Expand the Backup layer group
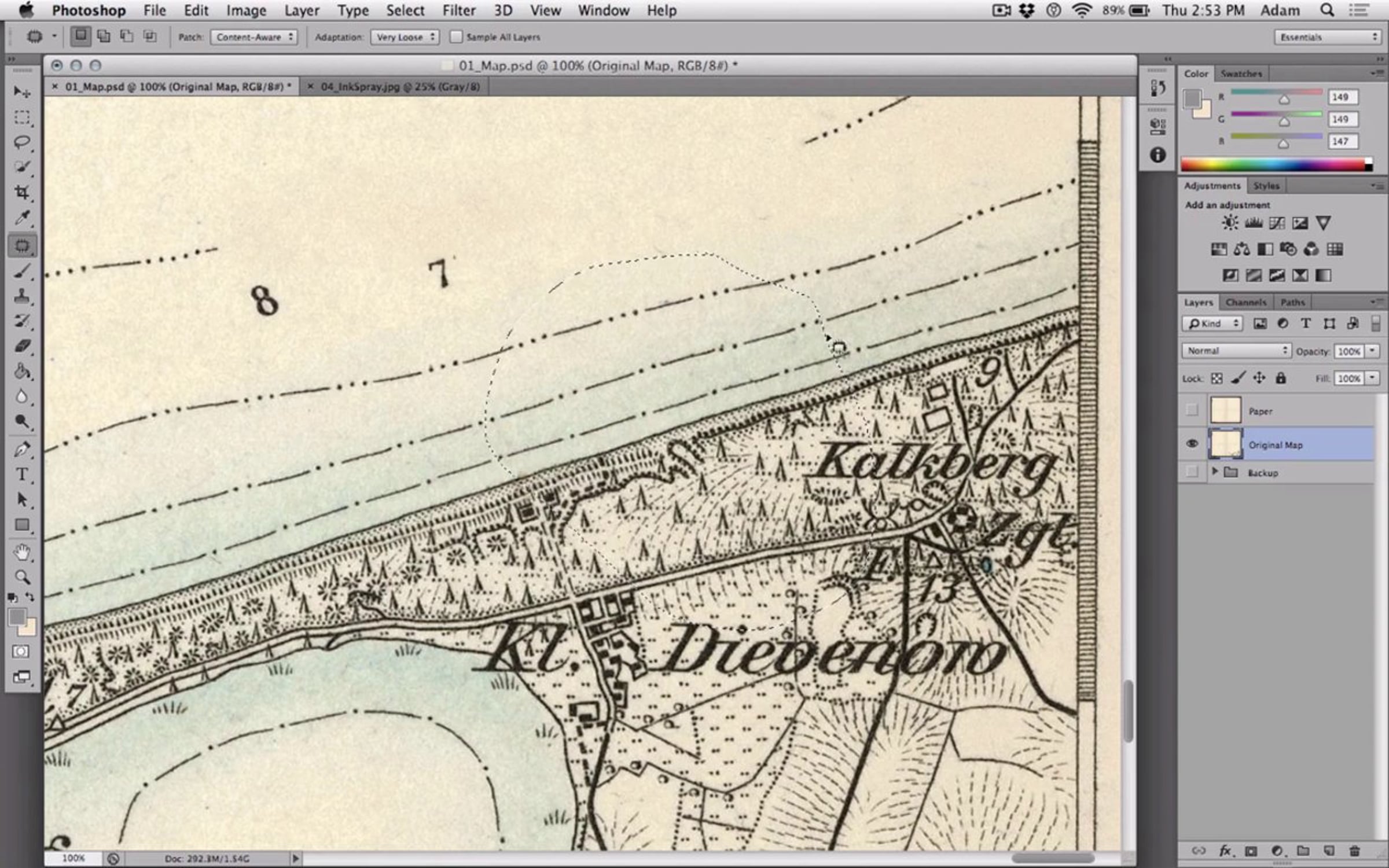The width and height of the screenshot is (1389, 868). click(1215, 472)
